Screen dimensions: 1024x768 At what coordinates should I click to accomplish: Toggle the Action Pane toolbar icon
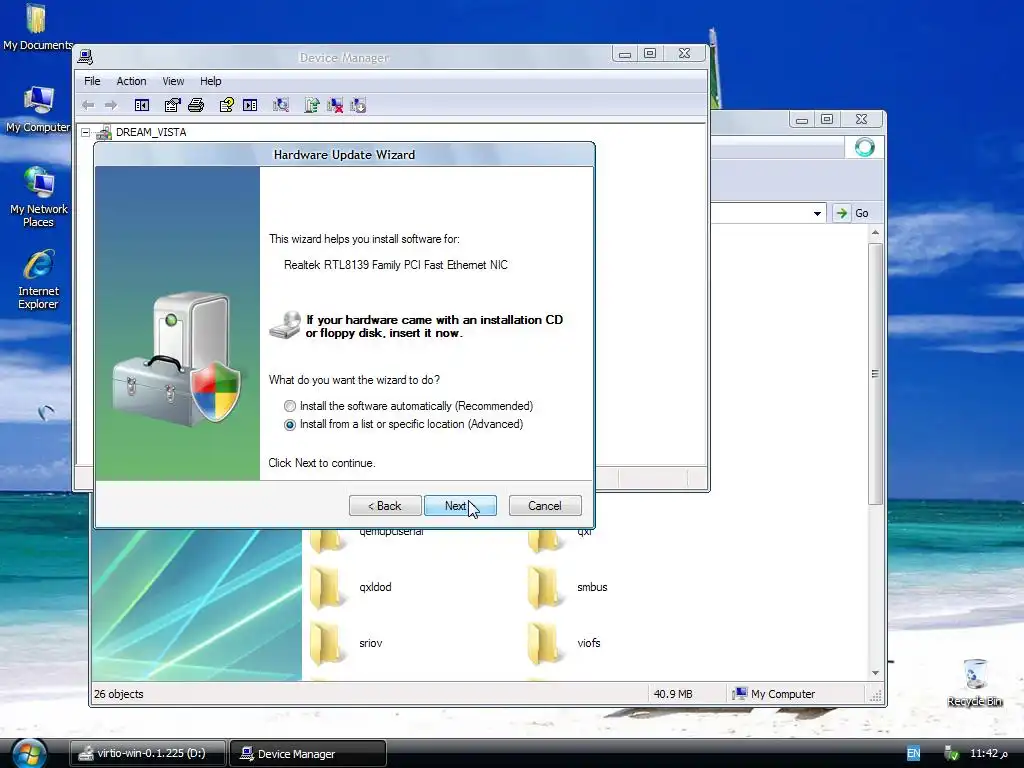(250, 105)
